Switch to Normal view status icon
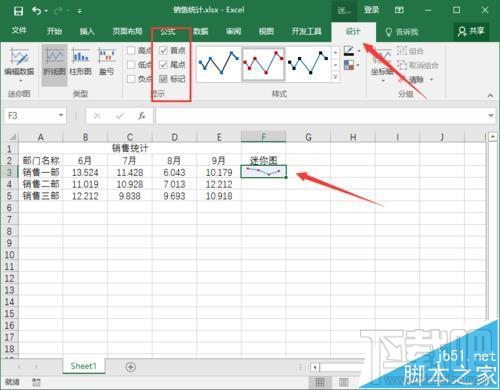 coord(320,382)
